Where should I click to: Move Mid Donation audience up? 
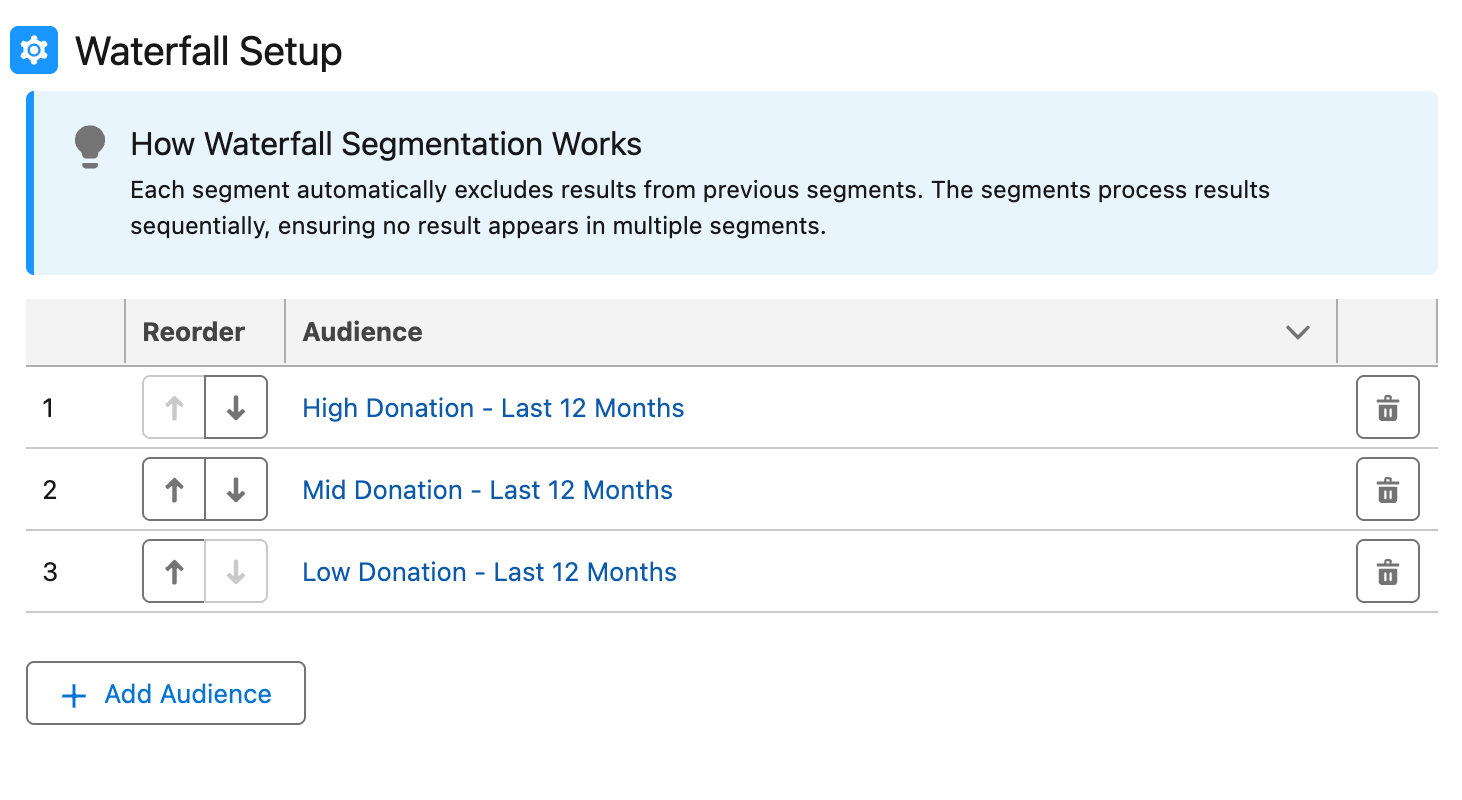click(174, 490)
